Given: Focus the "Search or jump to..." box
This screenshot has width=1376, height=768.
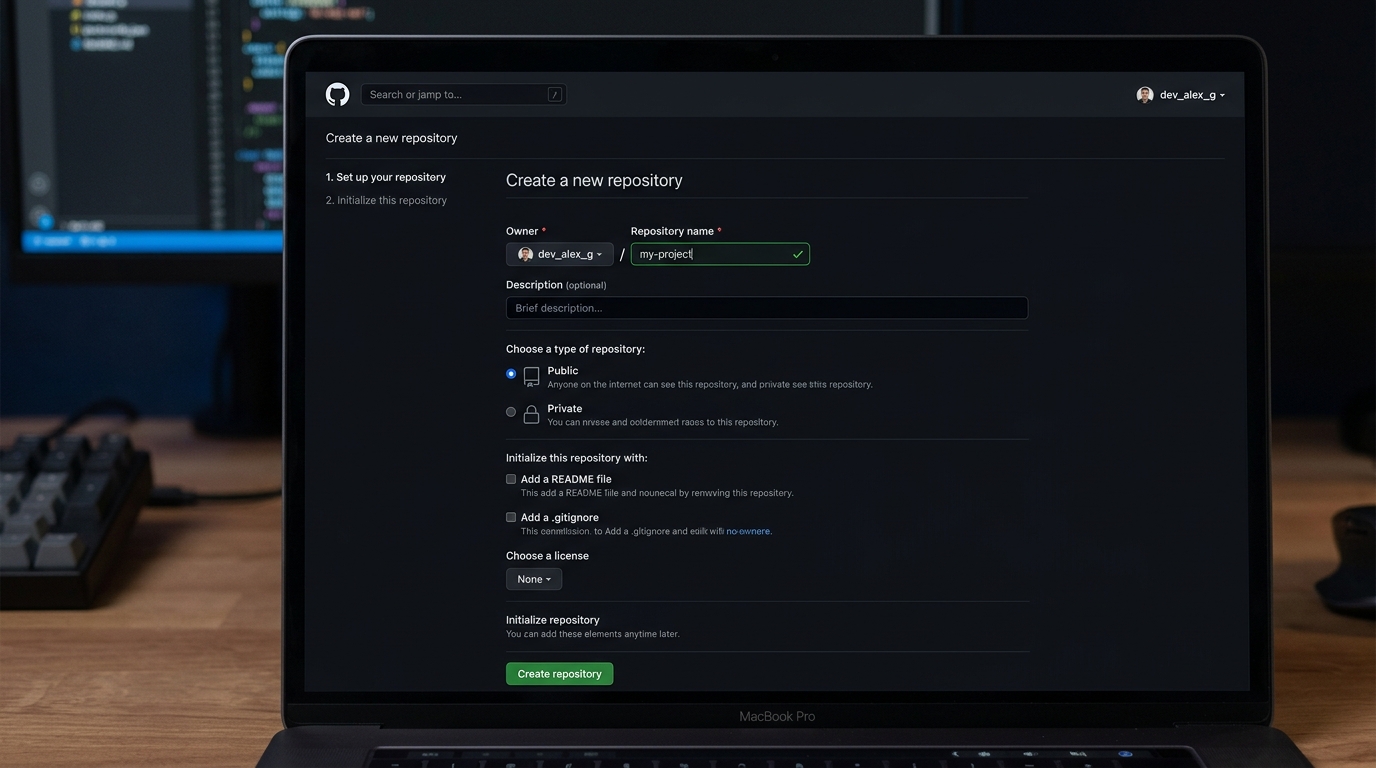Looking at the screenshot, I should pos(463,94).
